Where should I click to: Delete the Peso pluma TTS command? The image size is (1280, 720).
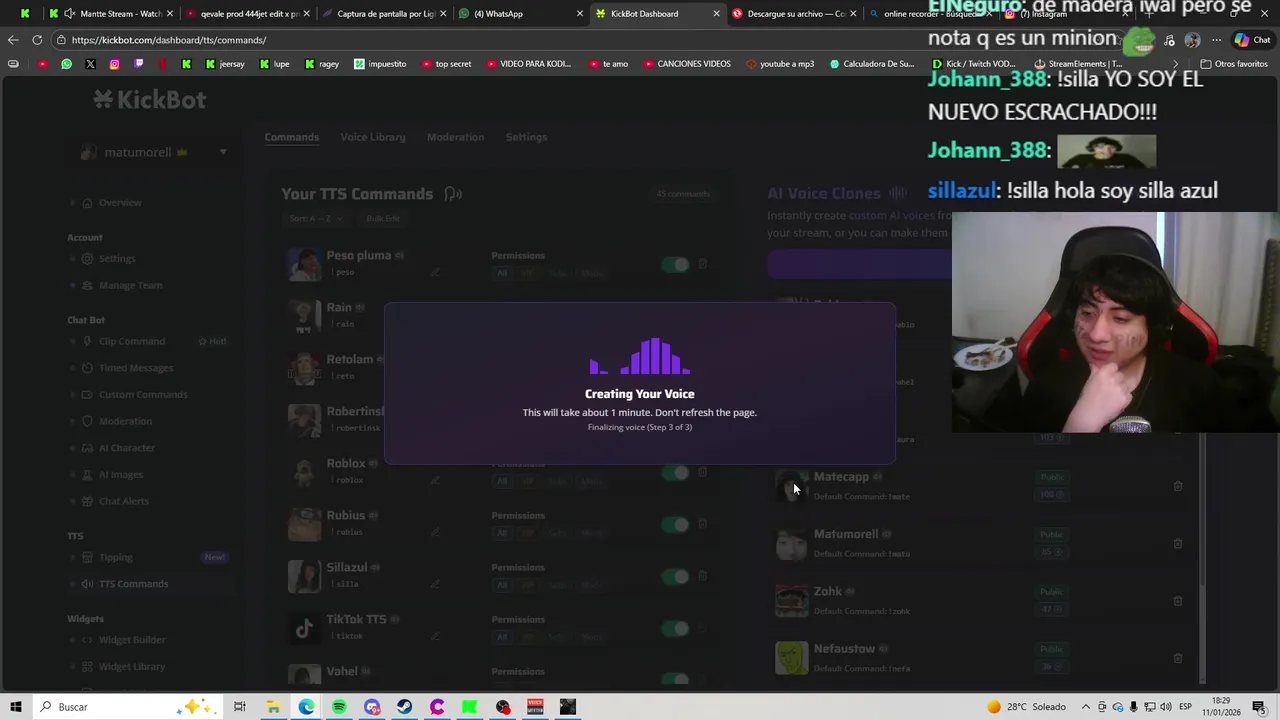702,264
